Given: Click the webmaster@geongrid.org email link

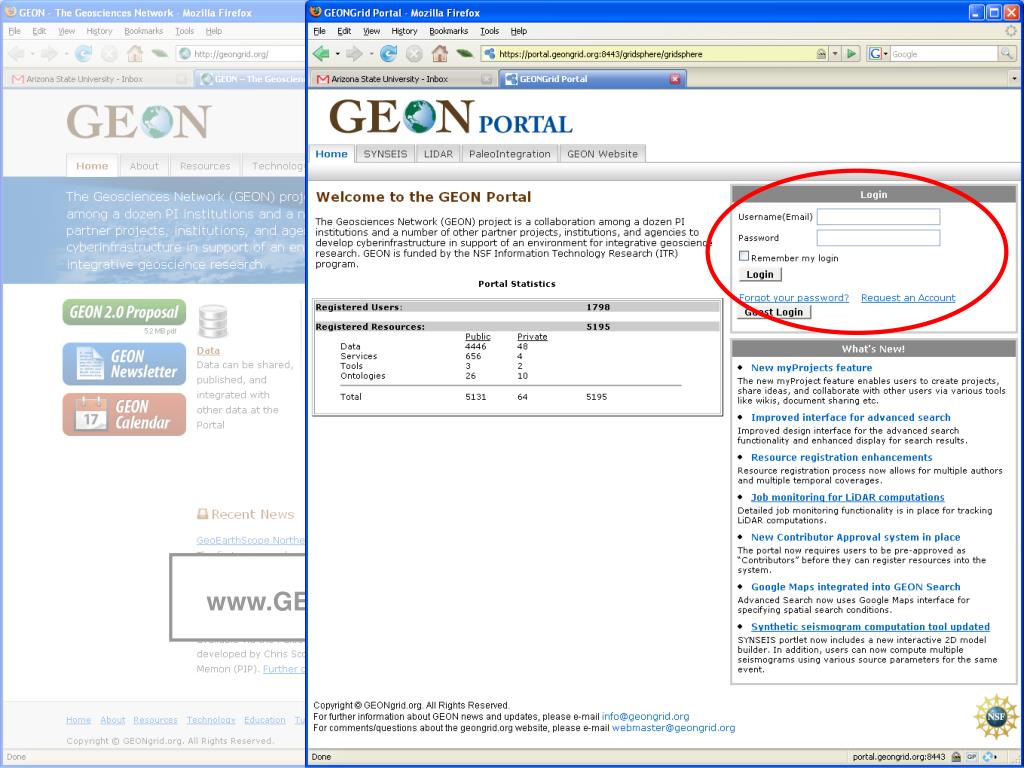Looking at the screenshot, I should point(673,728).
